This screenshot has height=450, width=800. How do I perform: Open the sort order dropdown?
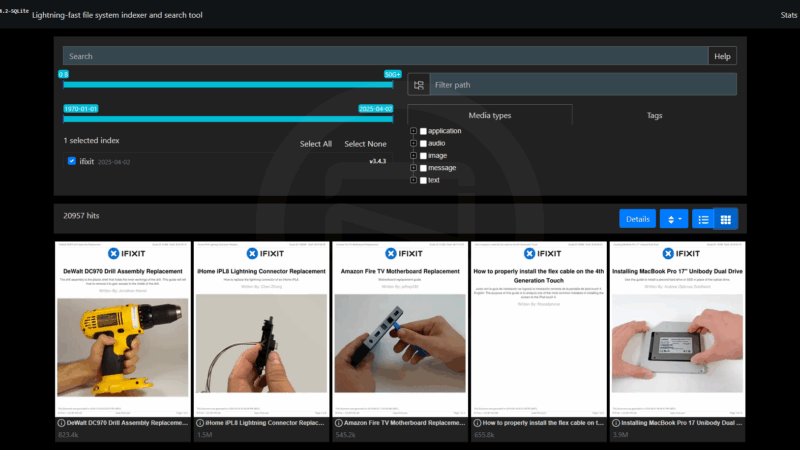pyautogui.click(x=674, y=219)
